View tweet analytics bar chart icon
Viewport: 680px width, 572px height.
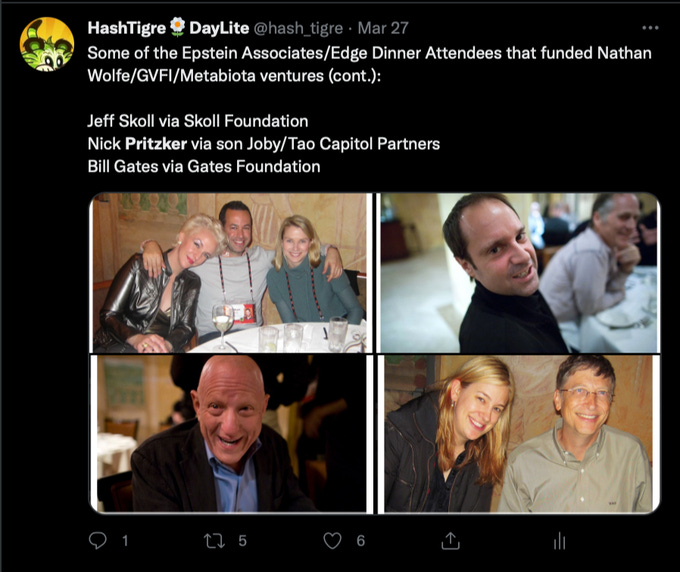[x=559, y=541]
